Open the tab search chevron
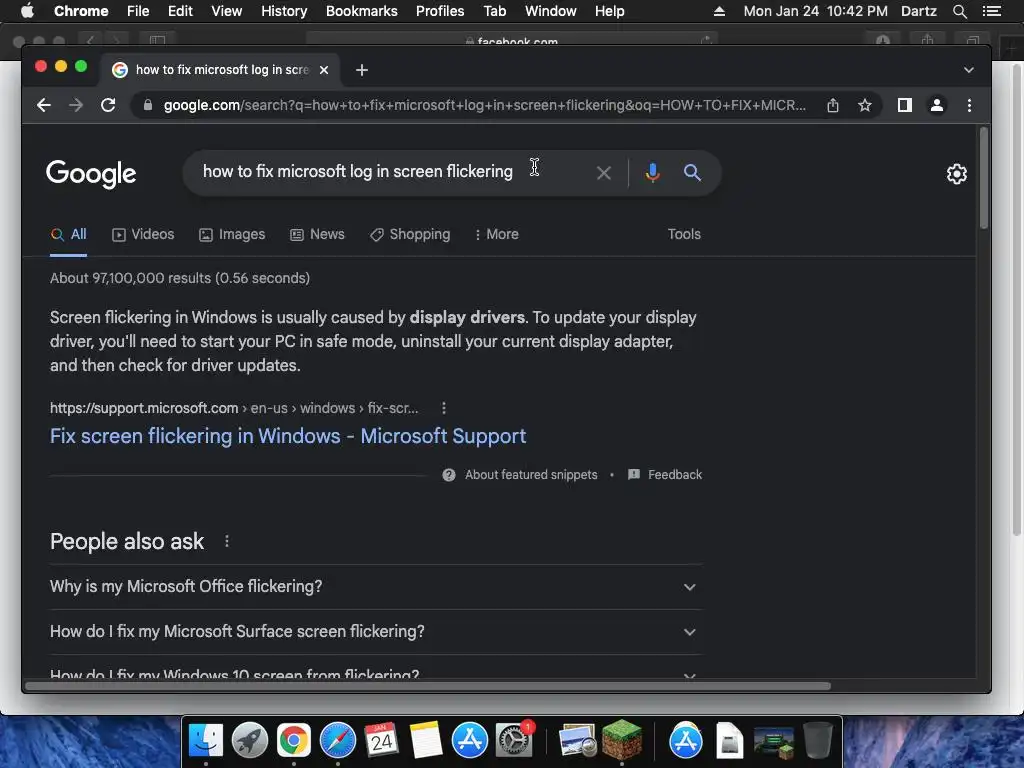This screenshot has width=1024, height=768. pyautogui.click(x=968, y=70)
